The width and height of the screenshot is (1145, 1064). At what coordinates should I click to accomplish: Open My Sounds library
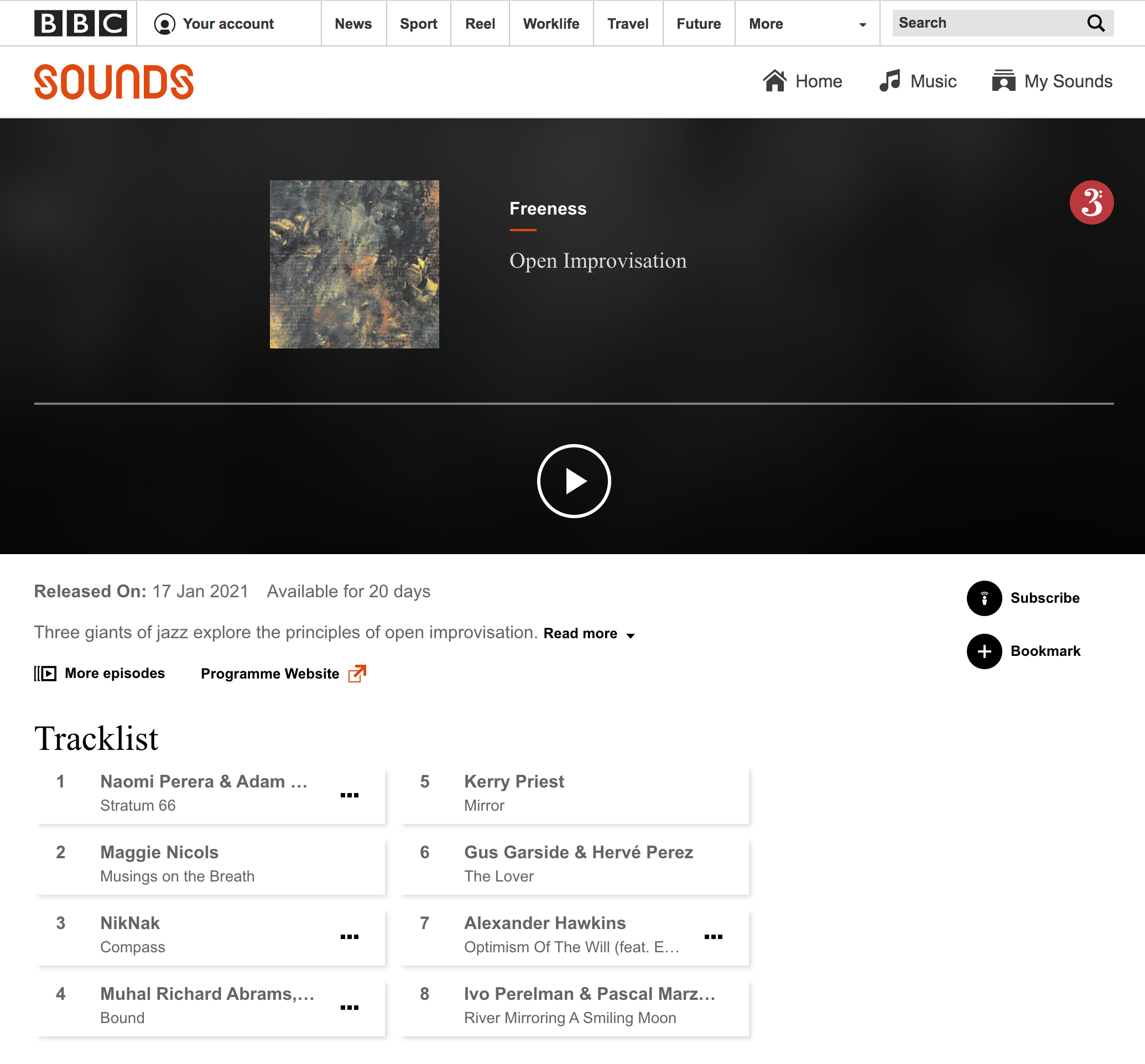(x=1052, y=81)
